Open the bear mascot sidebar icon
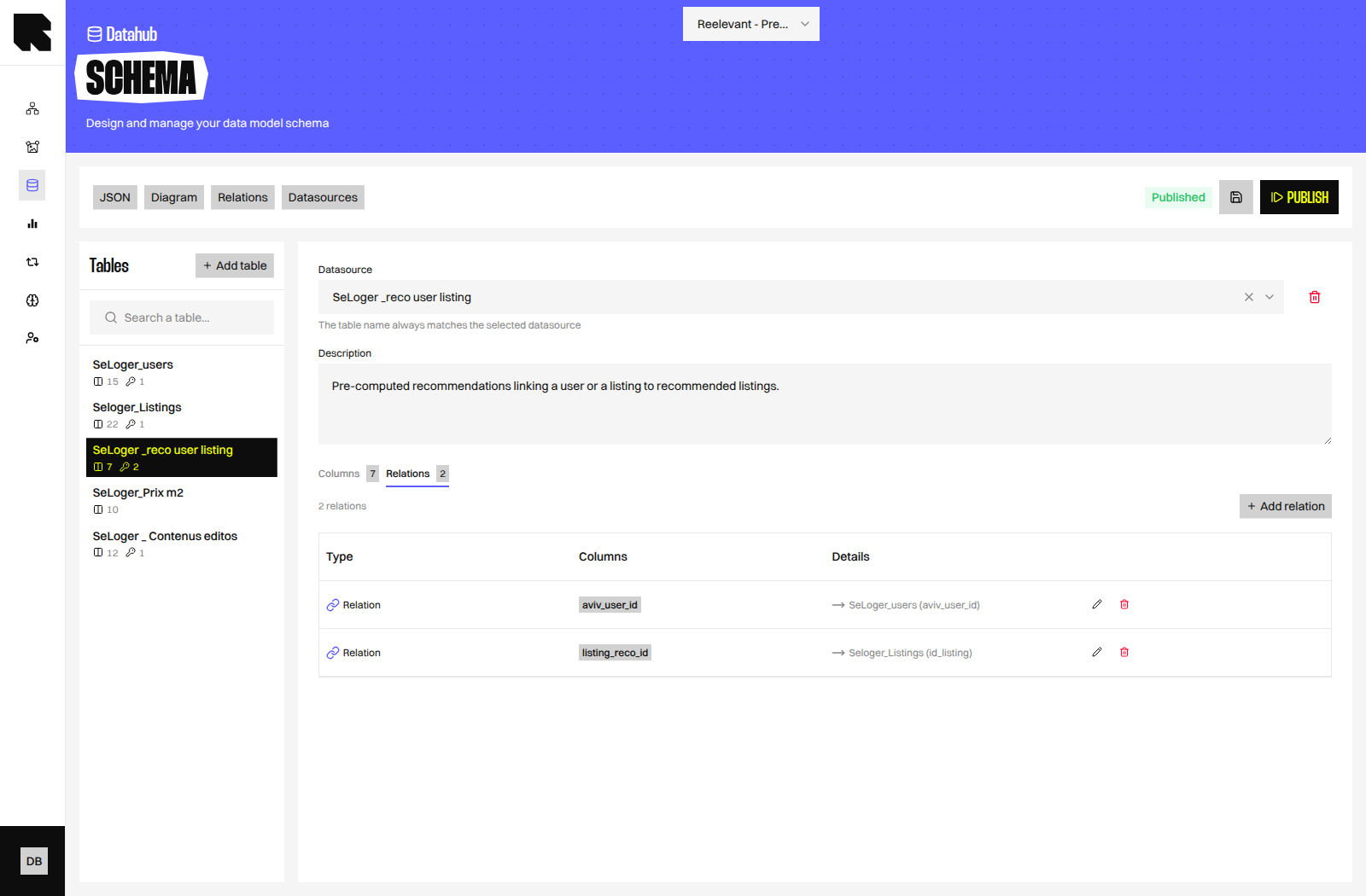 (x=32, y=147)
